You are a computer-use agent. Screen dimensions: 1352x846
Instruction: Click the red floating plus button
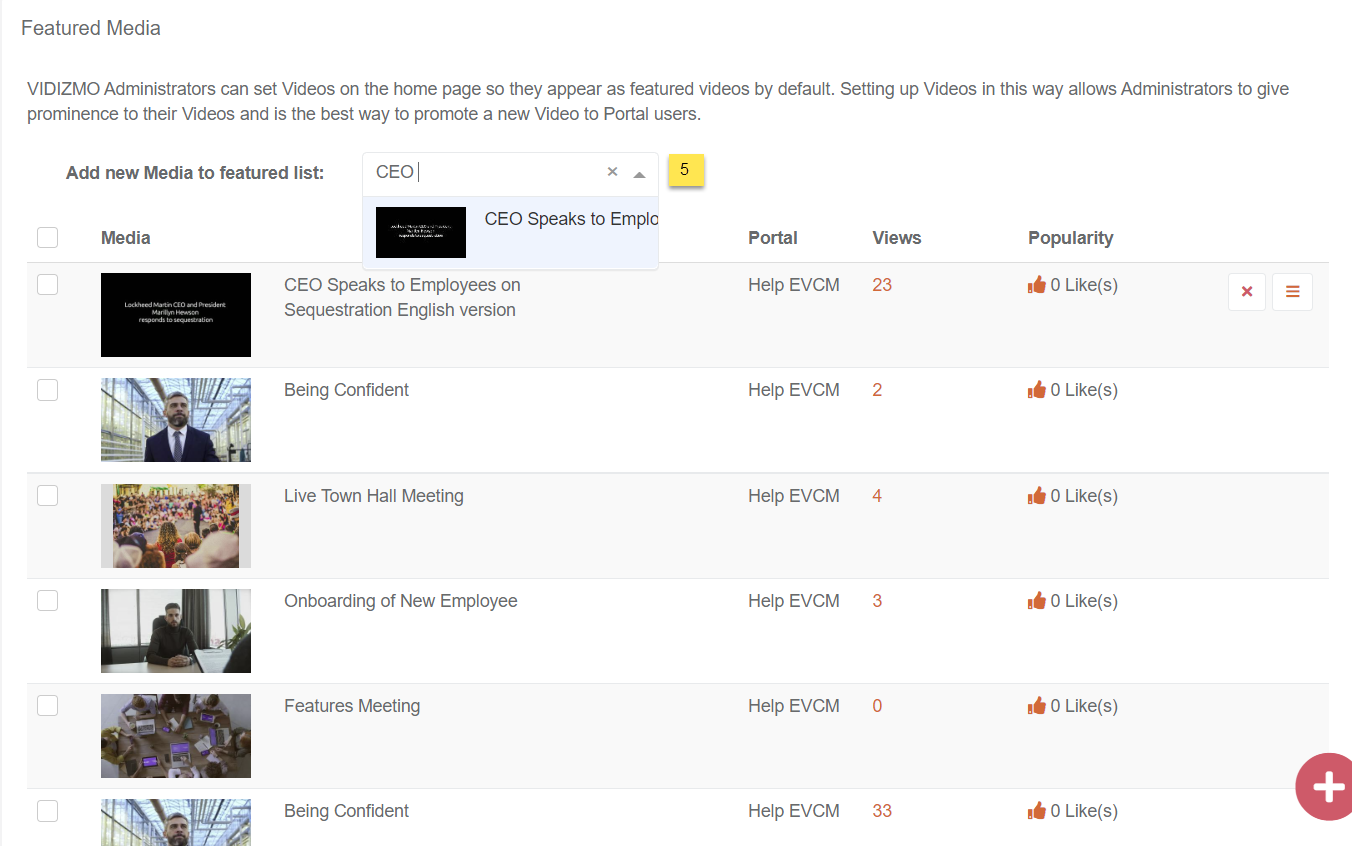point(1327,787)
